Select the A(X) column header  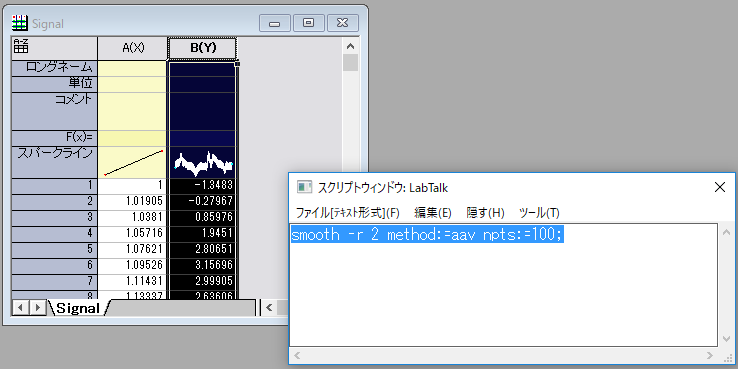pos(133,48)
